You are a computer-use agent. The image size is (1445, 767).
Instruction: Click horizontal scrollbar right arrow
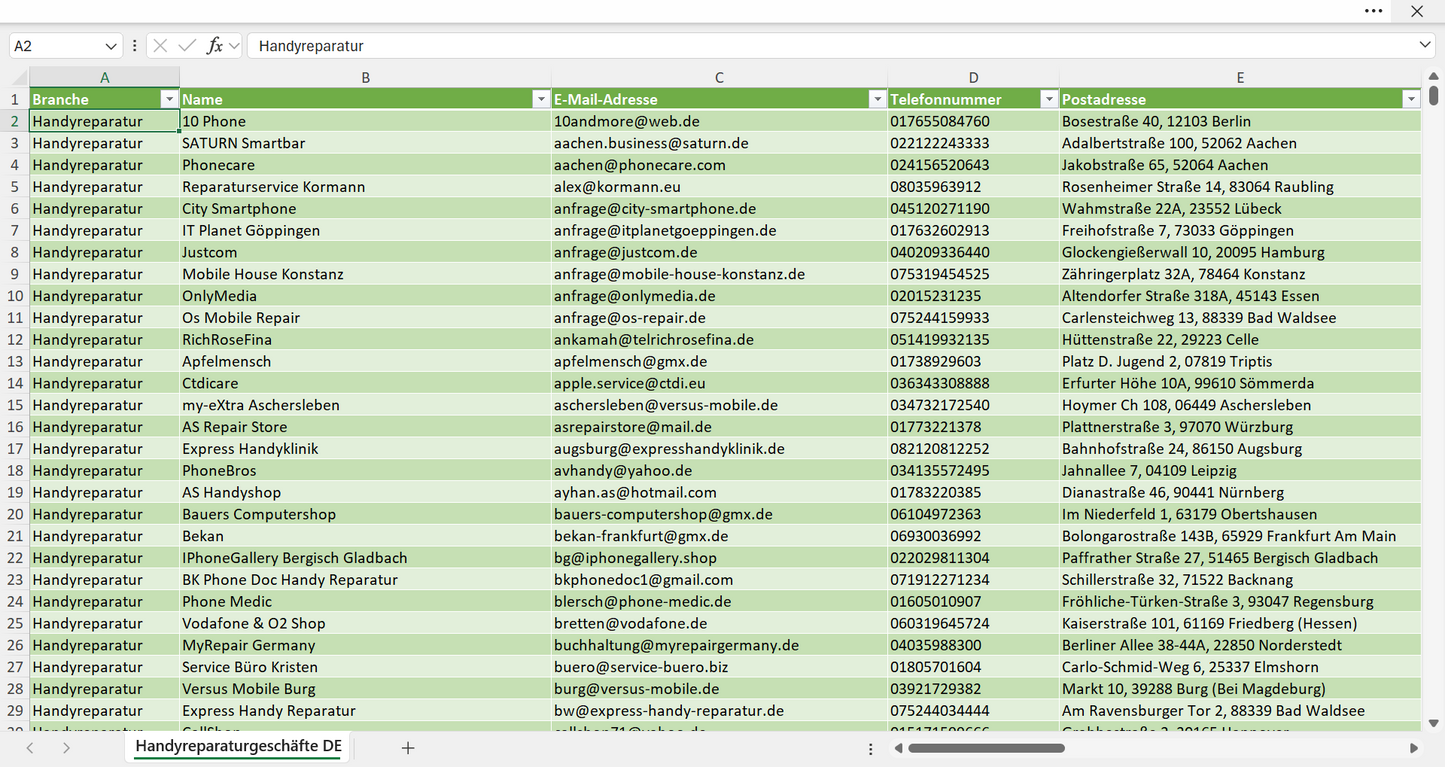coord(1414,747)
